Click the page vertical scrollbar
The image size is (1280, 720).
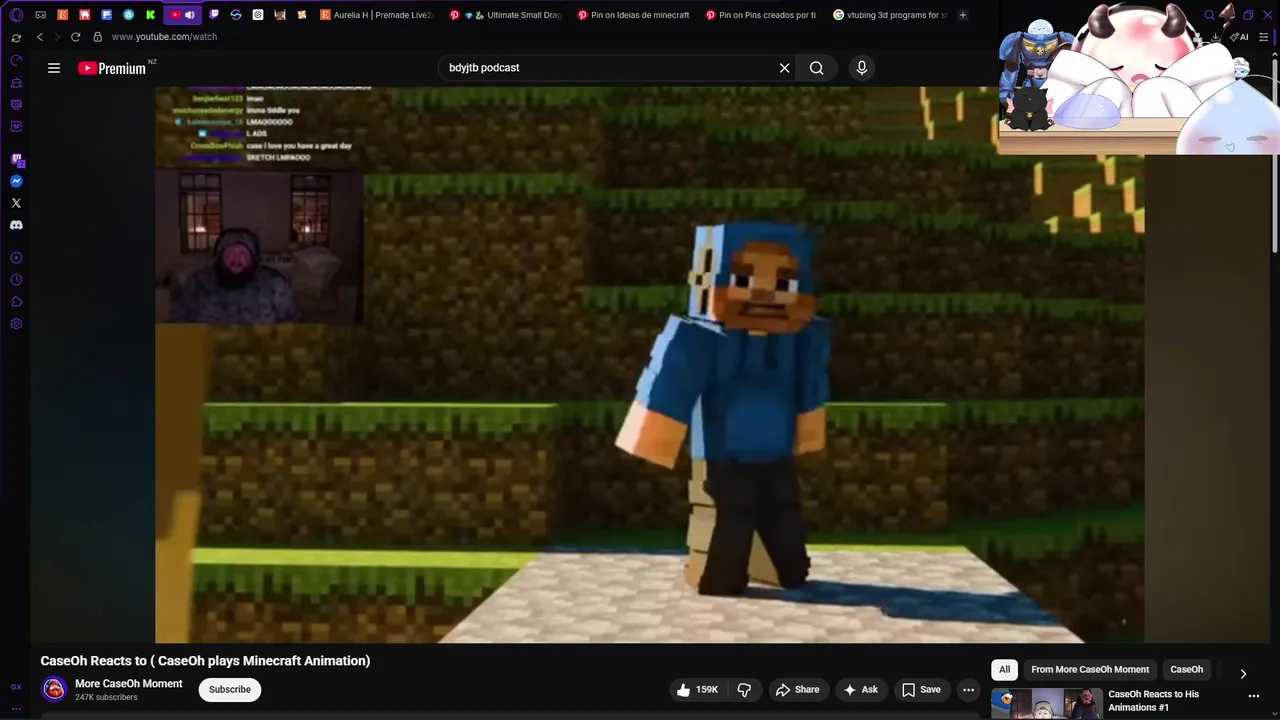1274,155
